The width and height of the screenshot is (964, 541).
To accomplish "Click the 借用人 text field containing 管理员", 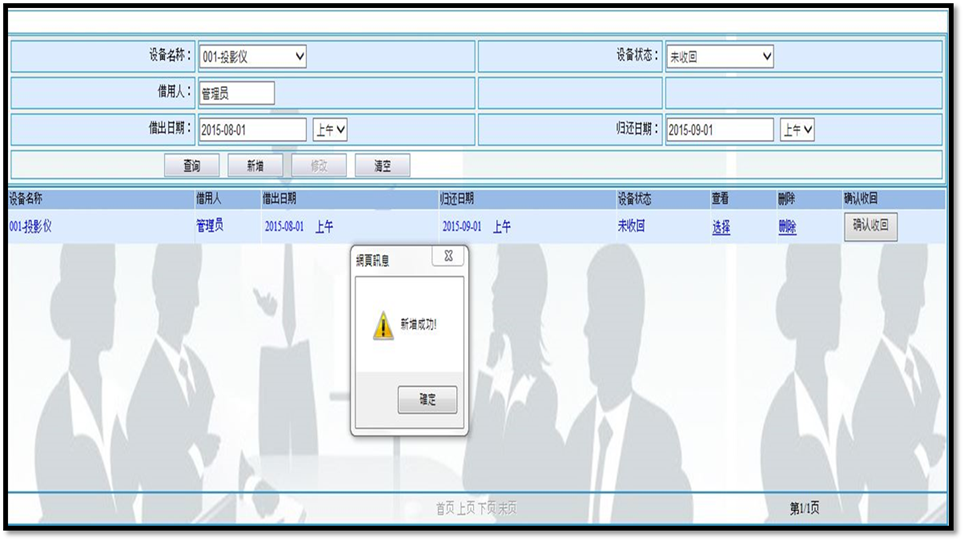I will 236,93.
